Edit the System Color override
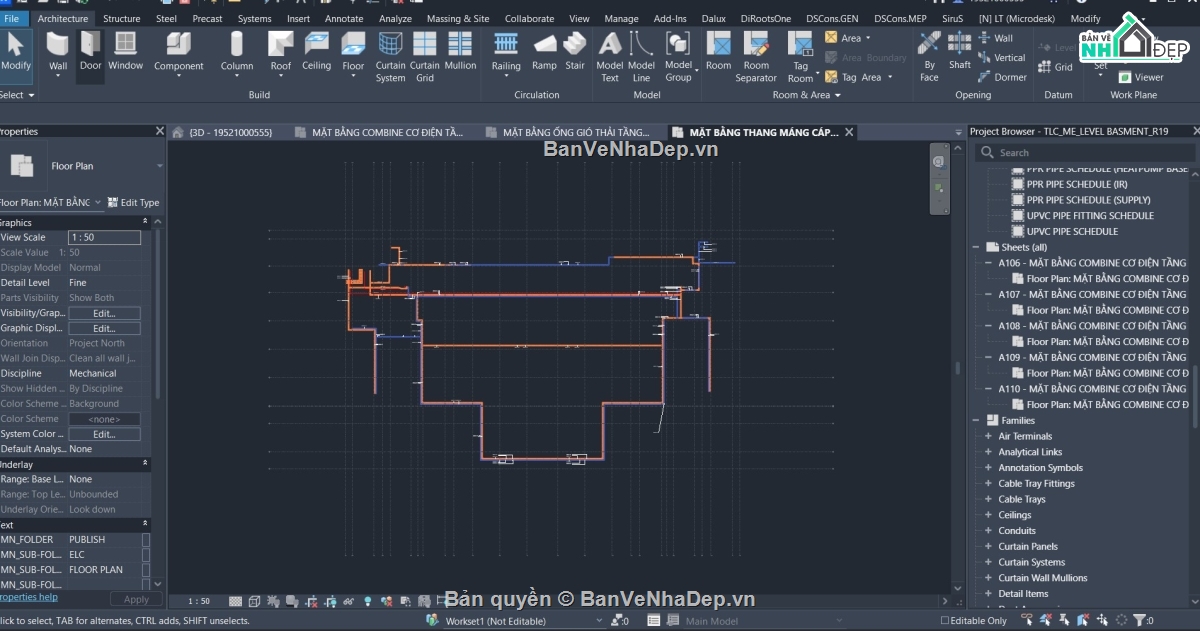Image resolution: width=1200 pixels, height=631 pixels. tap(104, 433)
